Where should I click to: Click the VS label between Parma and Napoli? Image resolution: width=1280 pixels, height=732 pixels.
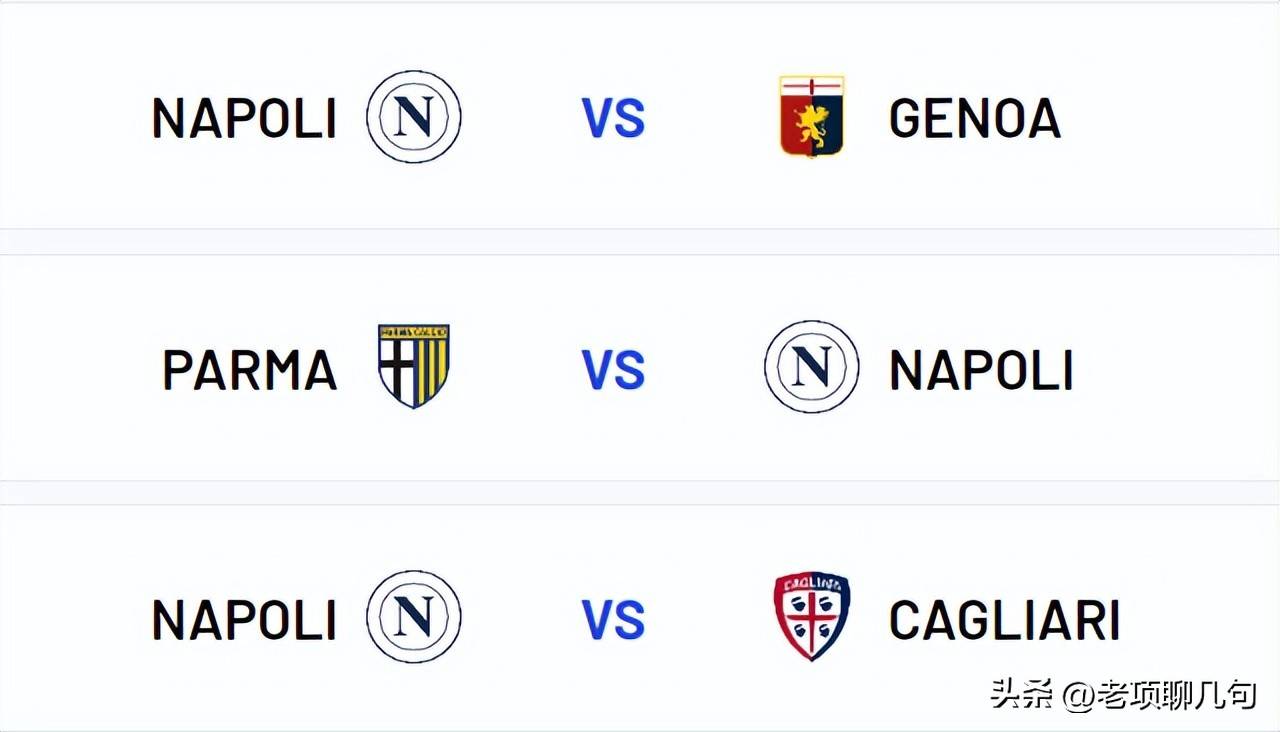tap(613, 370)
